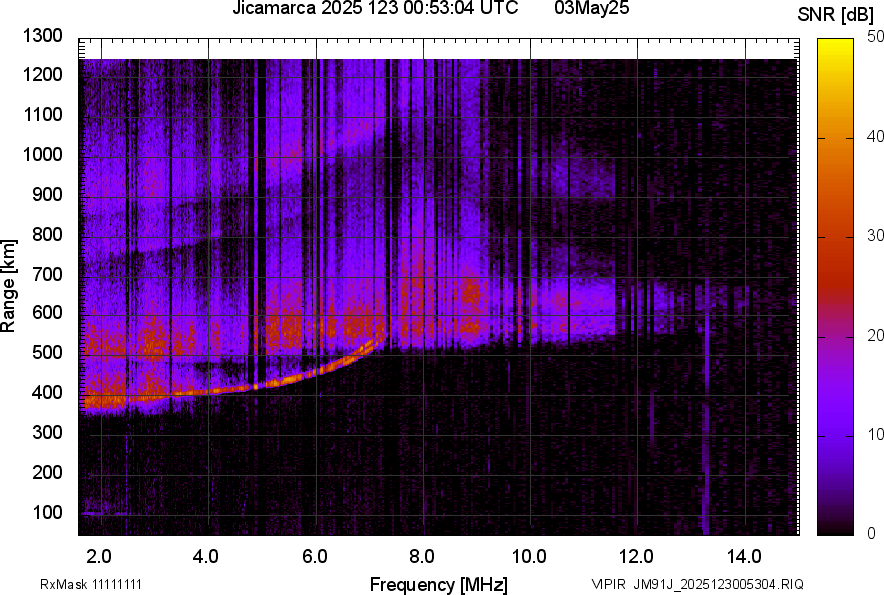Click the file name 'JM91J_2025123005304.RIQ'
Screen dimensions: 884x595
[718, 584]
